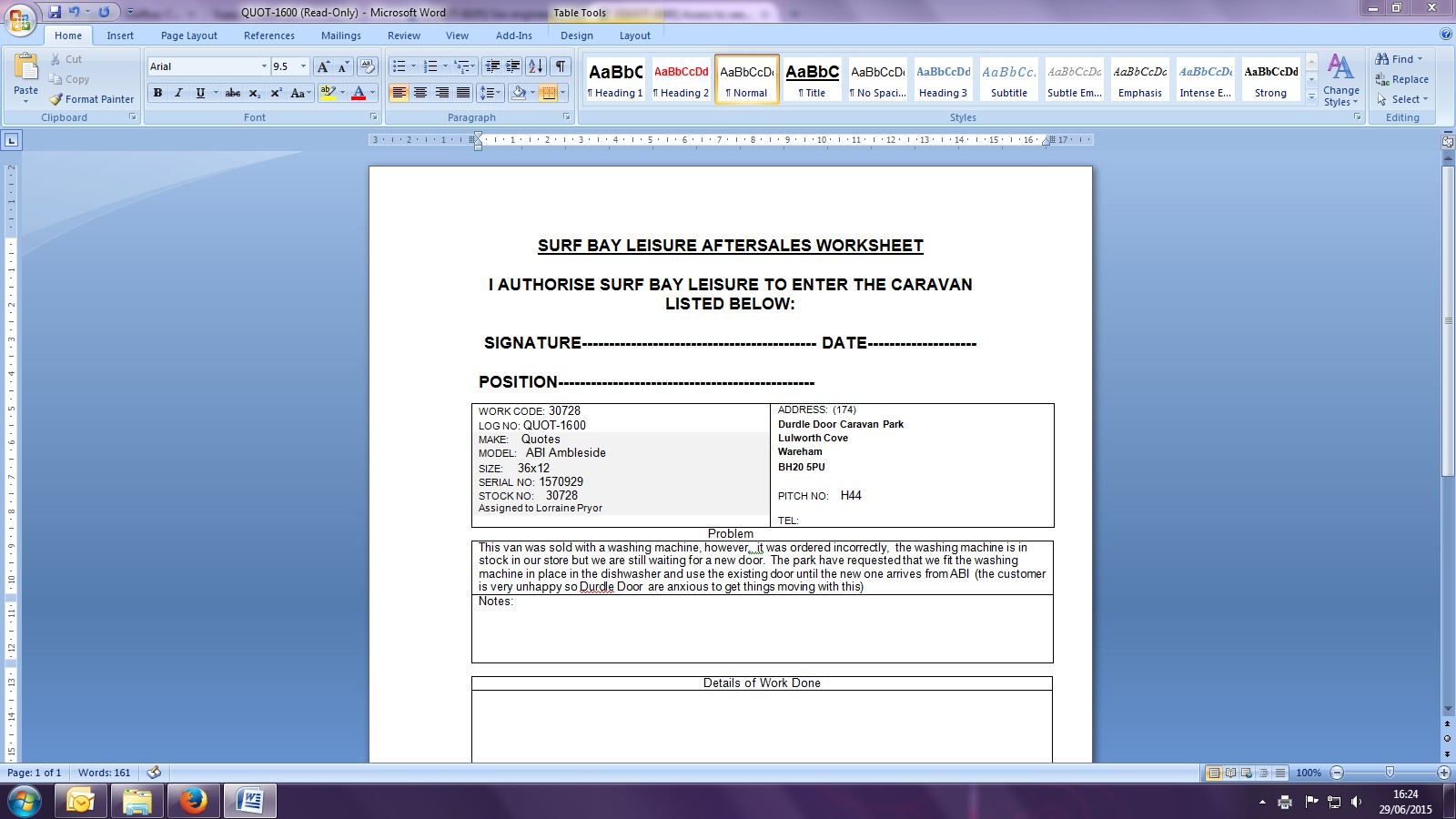Expand the numbering library dropdown arrow
The image size is (1456, 819).
point(445,66)
